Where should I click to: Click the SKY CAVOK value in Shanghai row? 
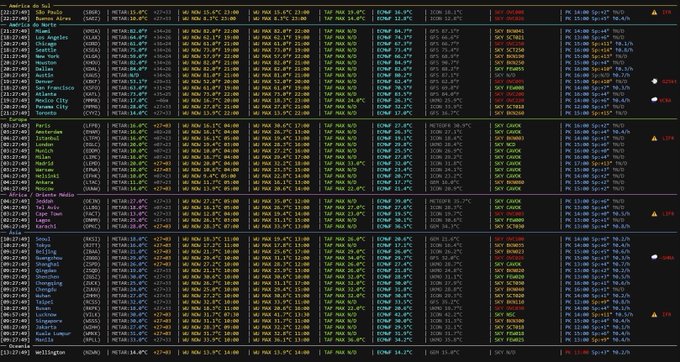508,264
